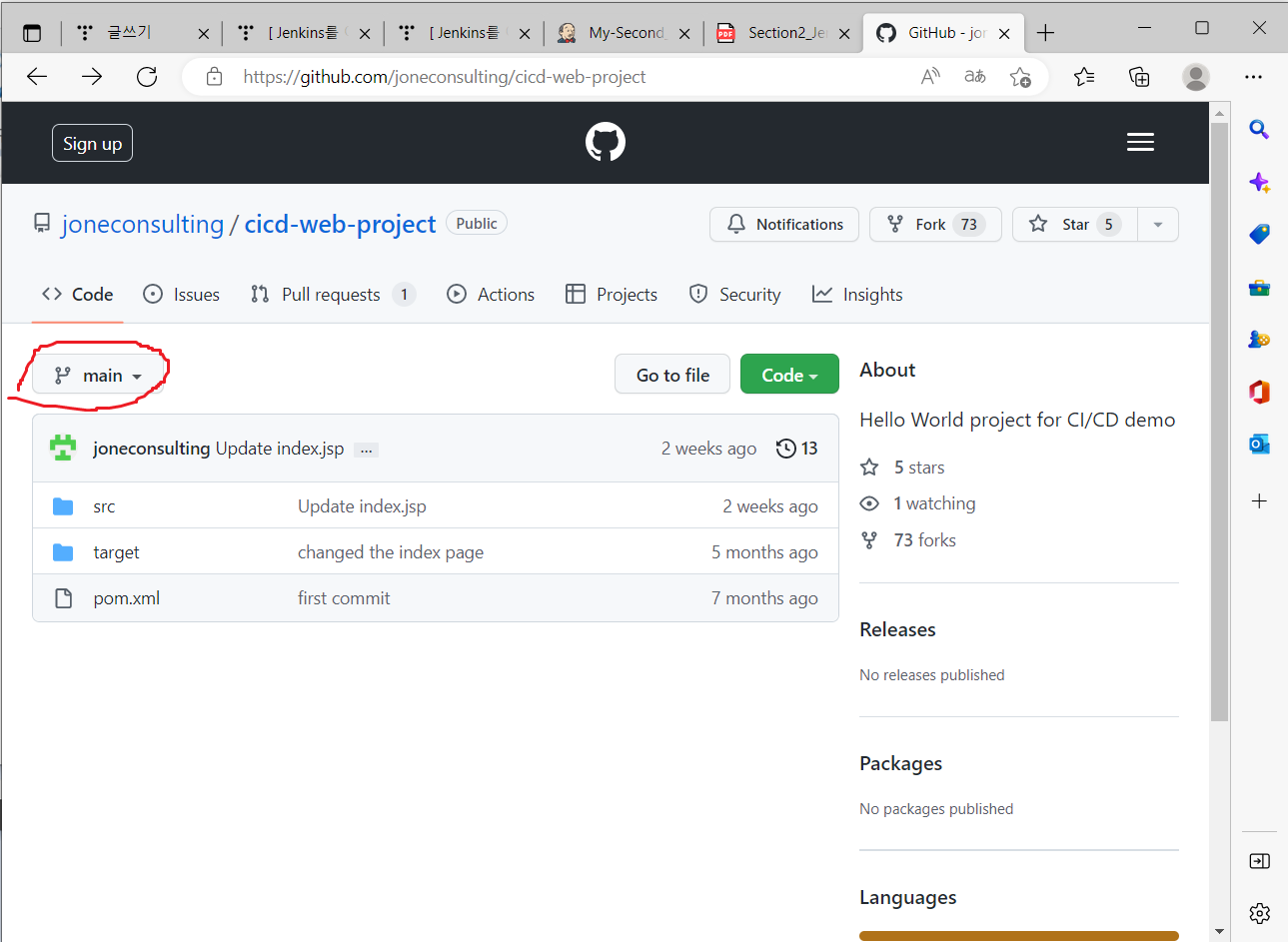Open the Code tab
The height and width of the screenshot is (942, 1288).
[x=77, y=295]
